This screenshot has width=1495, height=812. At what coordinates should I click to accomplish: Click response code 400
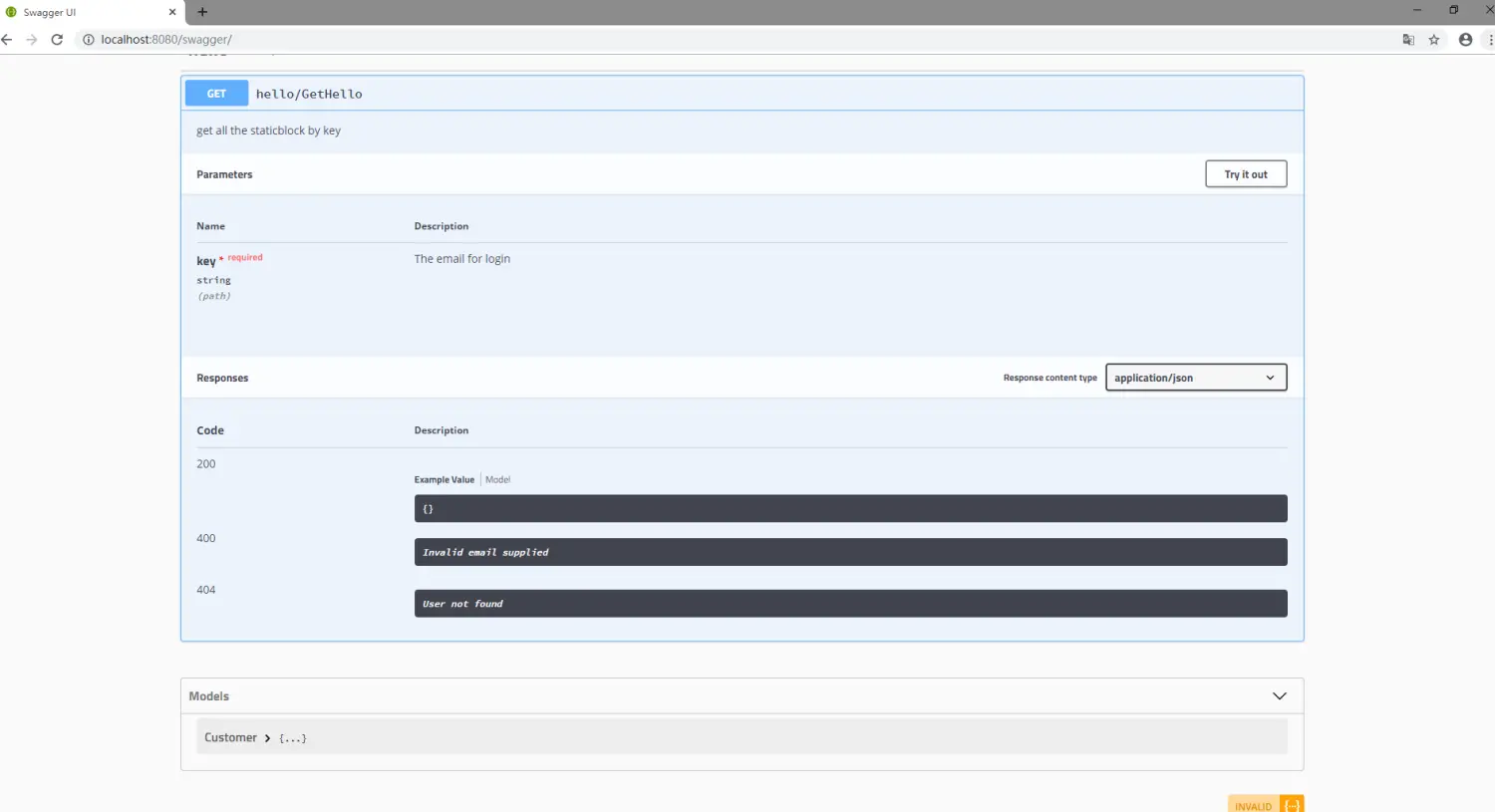click(206, 538)
